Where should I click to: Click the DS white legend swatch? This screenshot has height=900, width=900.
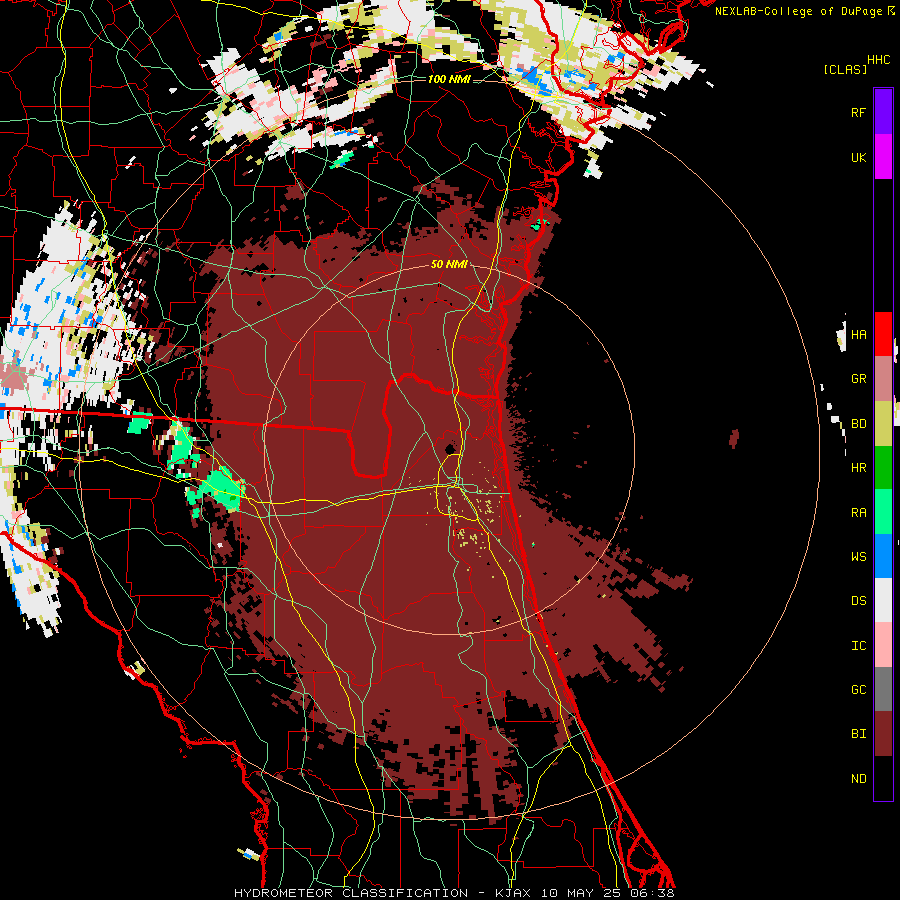coord(883,600)
